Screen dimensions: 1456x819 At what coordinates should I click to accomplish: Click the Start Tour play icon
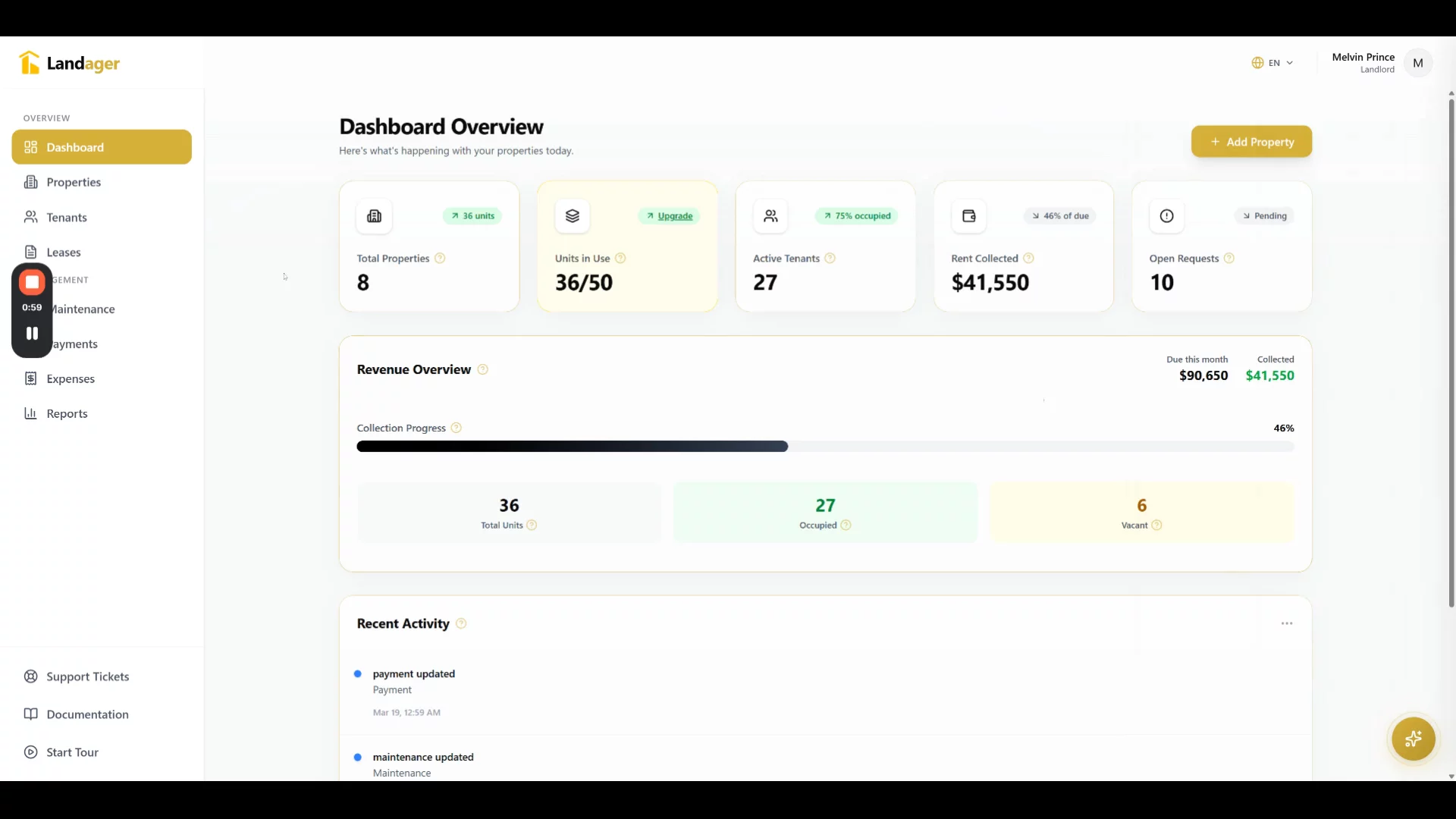[30, 752]
